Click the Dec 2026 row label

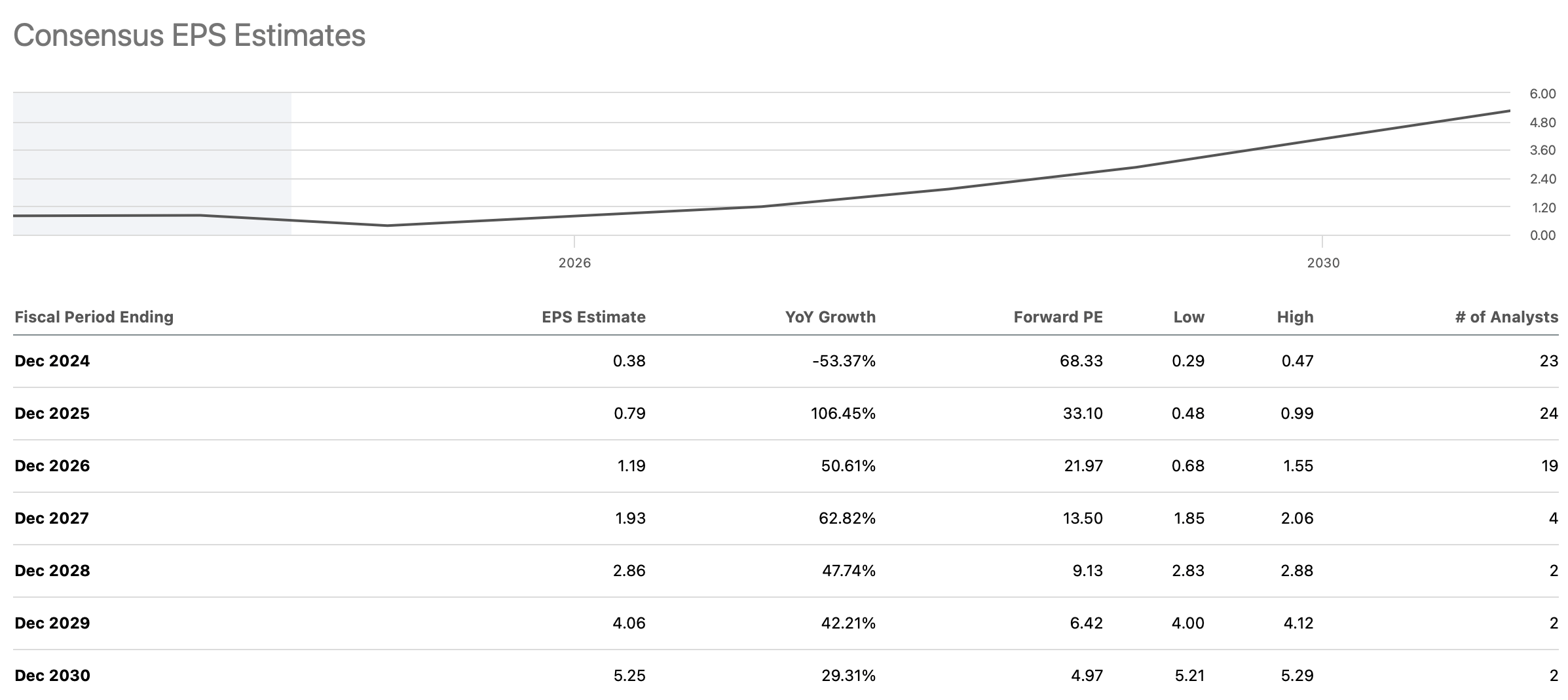point(52,466)
